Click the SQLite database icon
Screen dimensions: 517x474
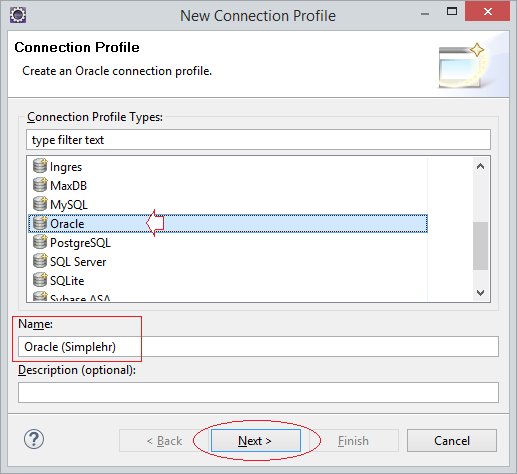40,280
